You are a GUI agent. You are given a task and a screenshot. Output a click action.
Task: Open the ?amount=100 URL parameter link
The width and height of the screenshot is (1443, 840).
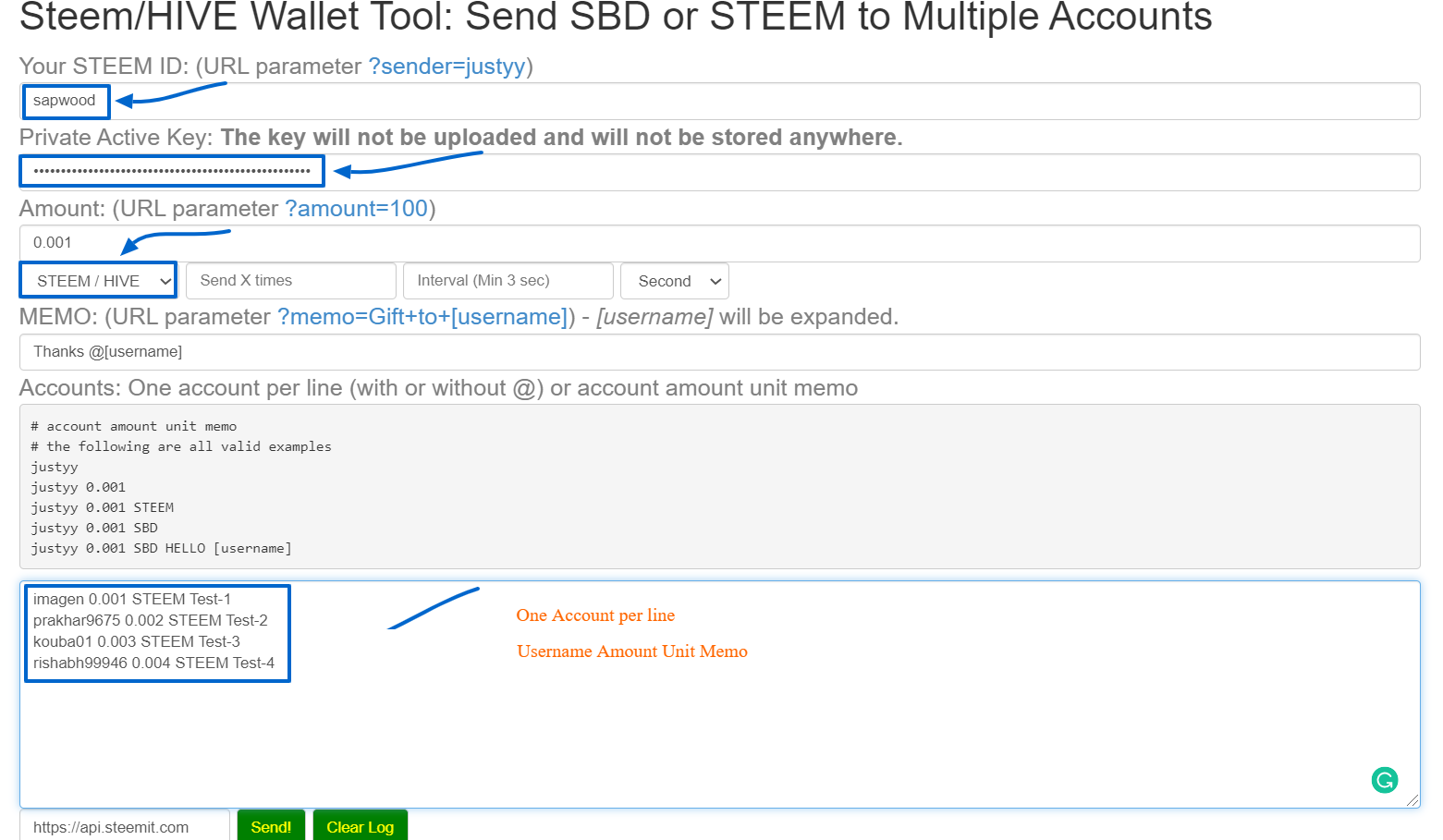356,209
